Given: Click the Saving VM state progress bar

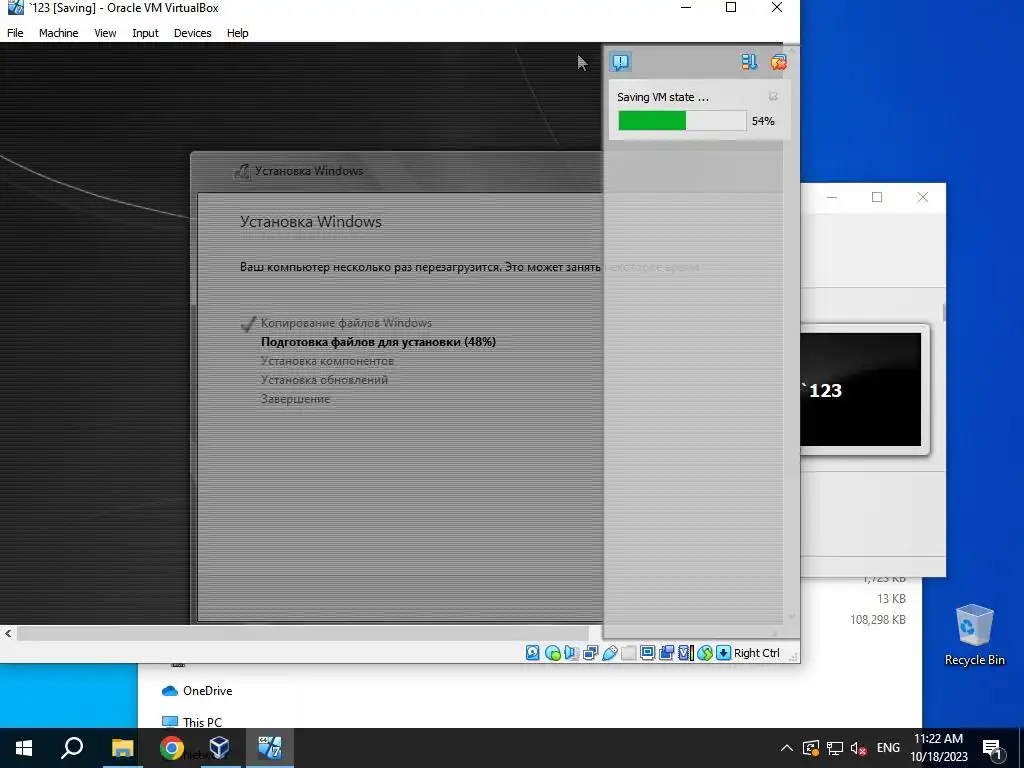Looking at the screenshot, I should (682, 121).
